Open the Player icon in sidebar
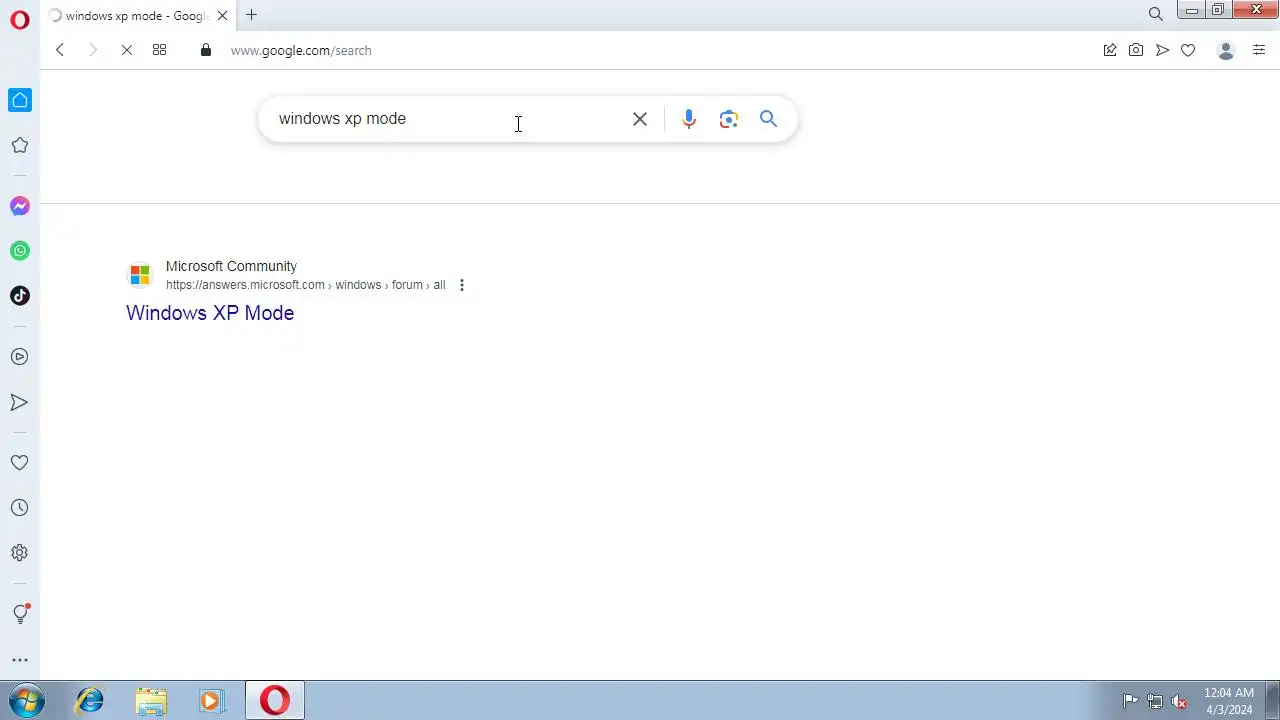 [x=19, y=357]
